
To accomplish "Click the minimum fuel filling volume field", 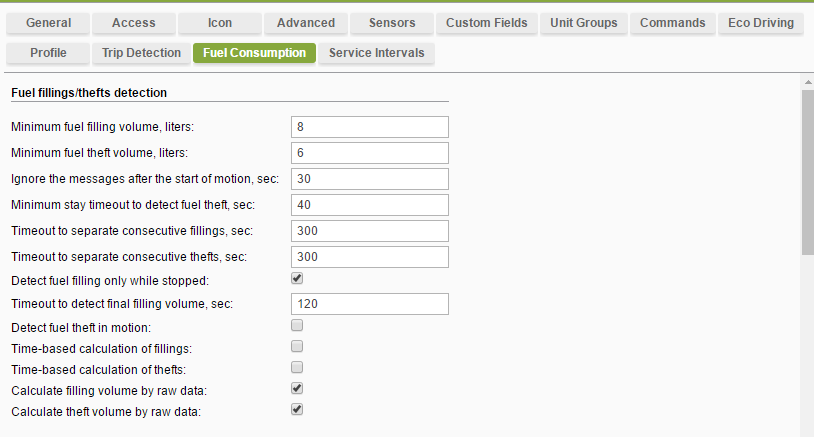I will (x=369, y=127).
